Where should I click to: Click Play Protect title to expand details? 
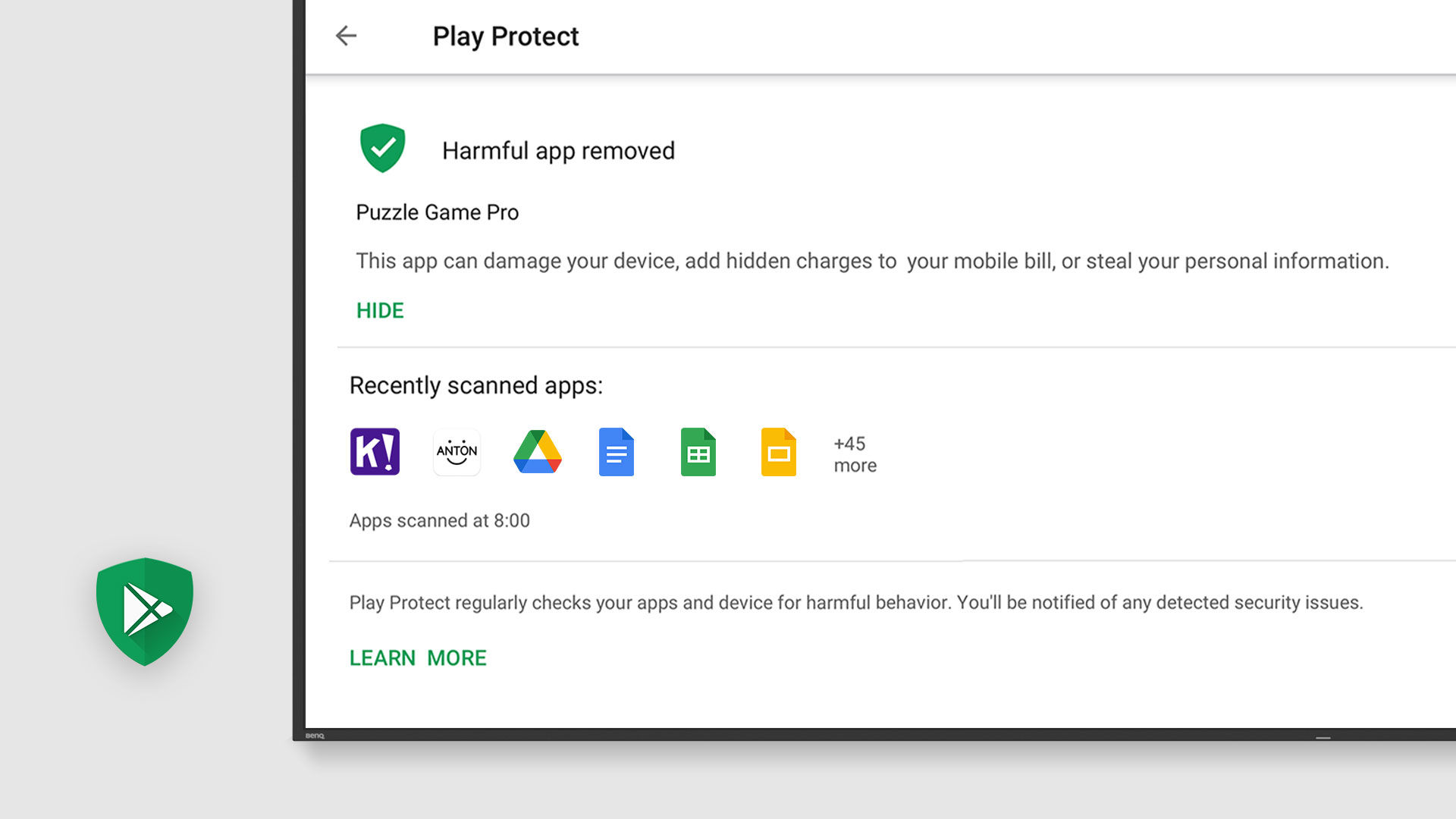click(506, 36)
